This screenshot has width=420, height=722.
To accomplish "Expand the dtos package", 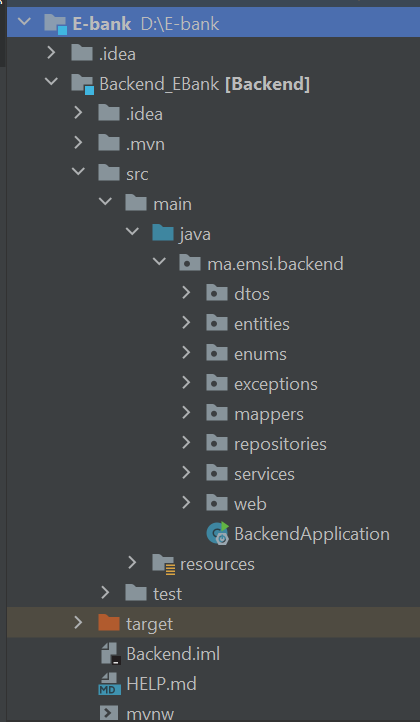I will point(186,293).
